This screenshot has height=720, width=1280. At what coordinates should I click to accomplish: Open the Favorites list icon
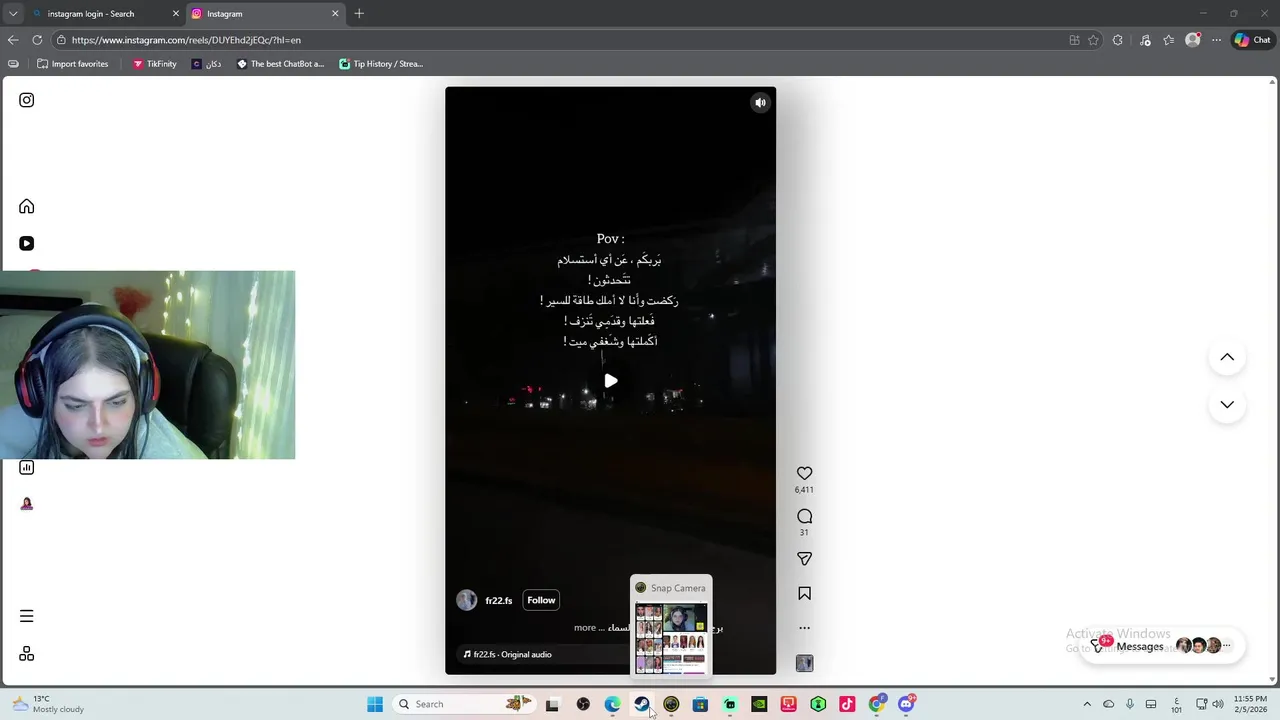pyautogui.click(x=1168, y=40)
